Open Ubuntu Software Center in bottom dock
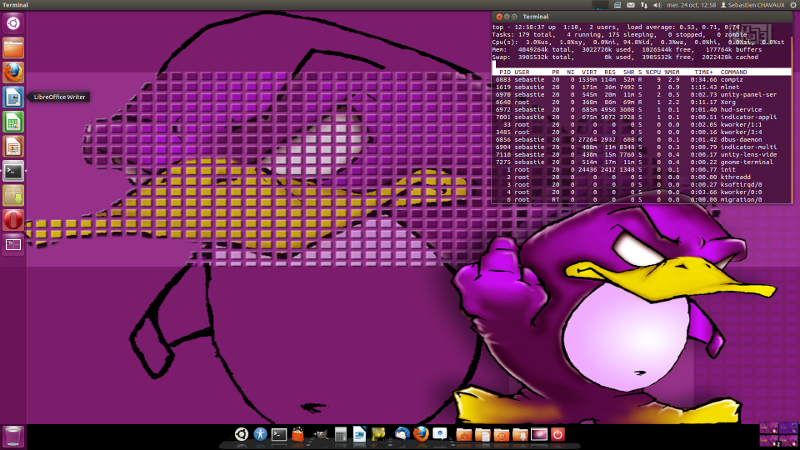 (x=298, y=434)
